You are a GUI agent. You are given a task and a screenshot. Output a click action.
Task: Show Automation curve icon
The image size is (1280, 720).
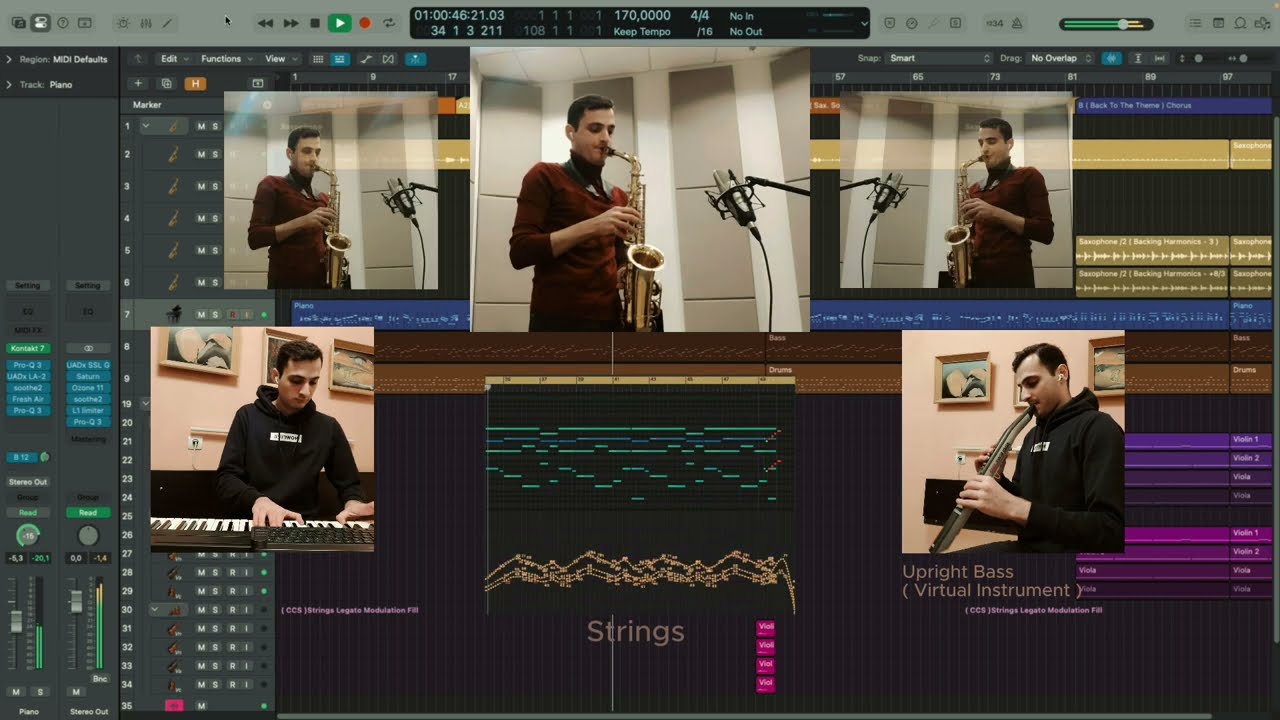[366, 59]
